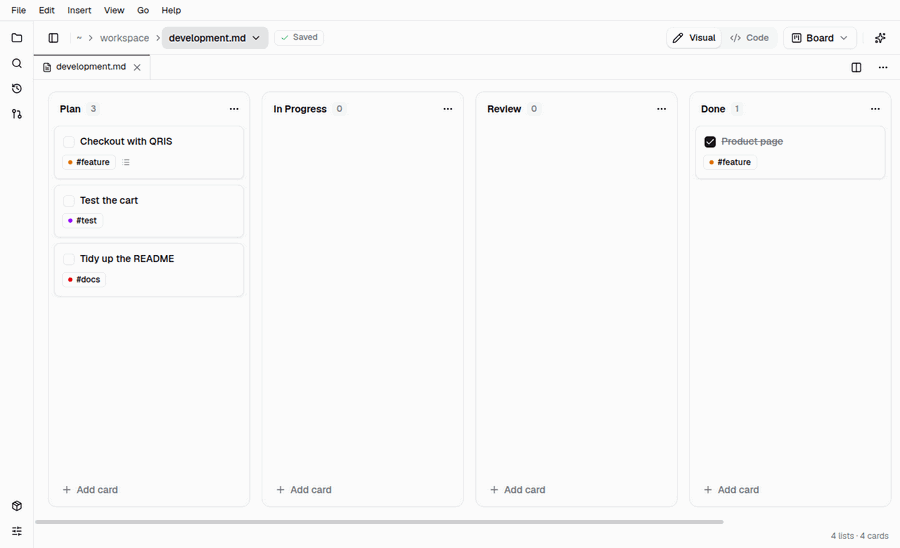Open the Board view dropdown
The image size is (900, 548).
[x=820, y=38]
